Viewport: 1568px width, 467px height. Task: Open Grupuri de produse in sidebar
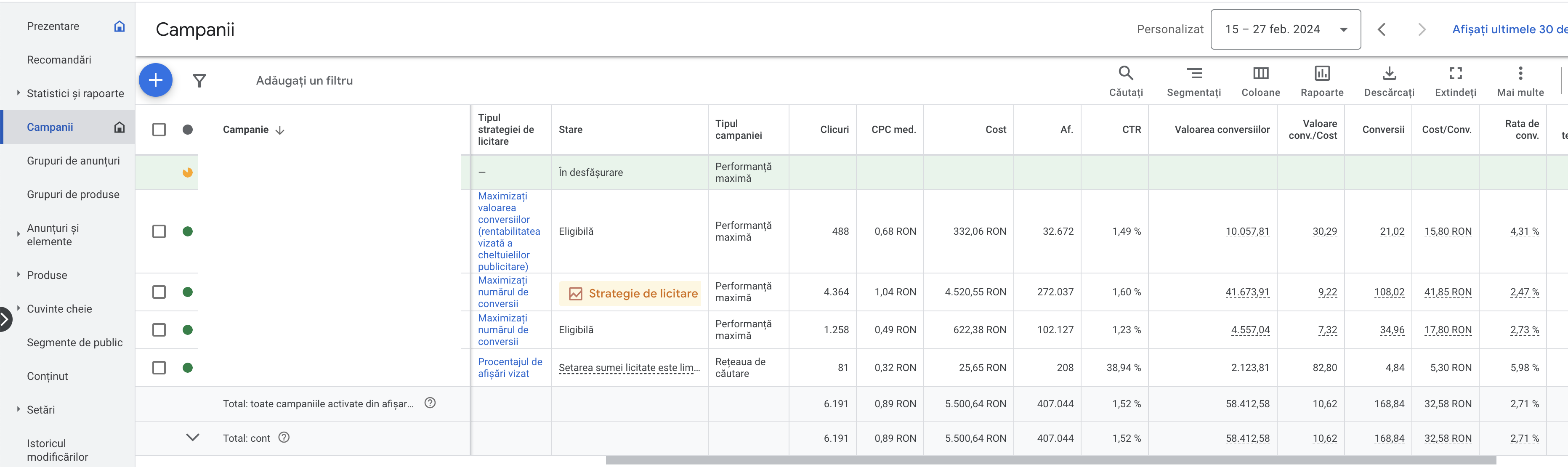(73, 194)
